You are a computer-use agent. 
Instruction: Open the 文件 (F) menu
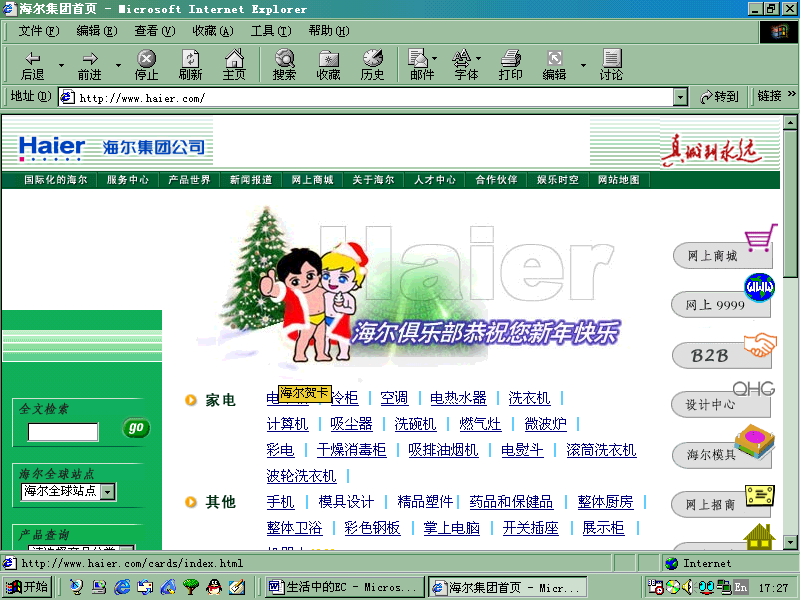click(39, 31)
